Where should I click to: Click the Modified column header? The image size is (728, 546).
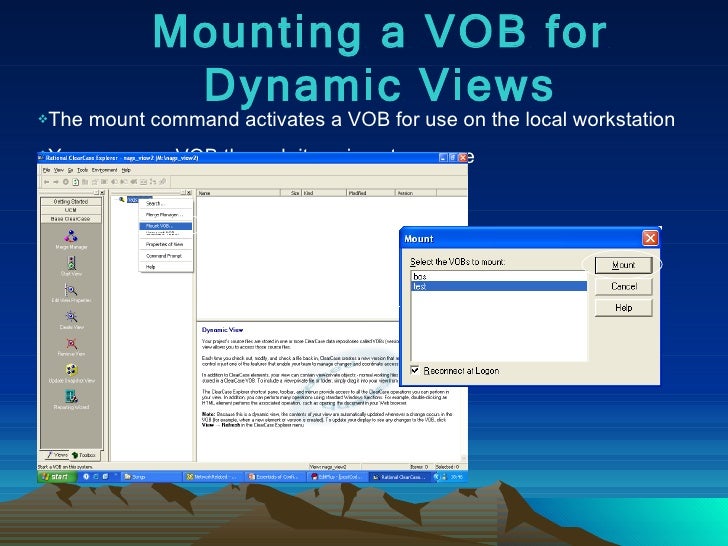pyautogui.click(x=370, y=193)
